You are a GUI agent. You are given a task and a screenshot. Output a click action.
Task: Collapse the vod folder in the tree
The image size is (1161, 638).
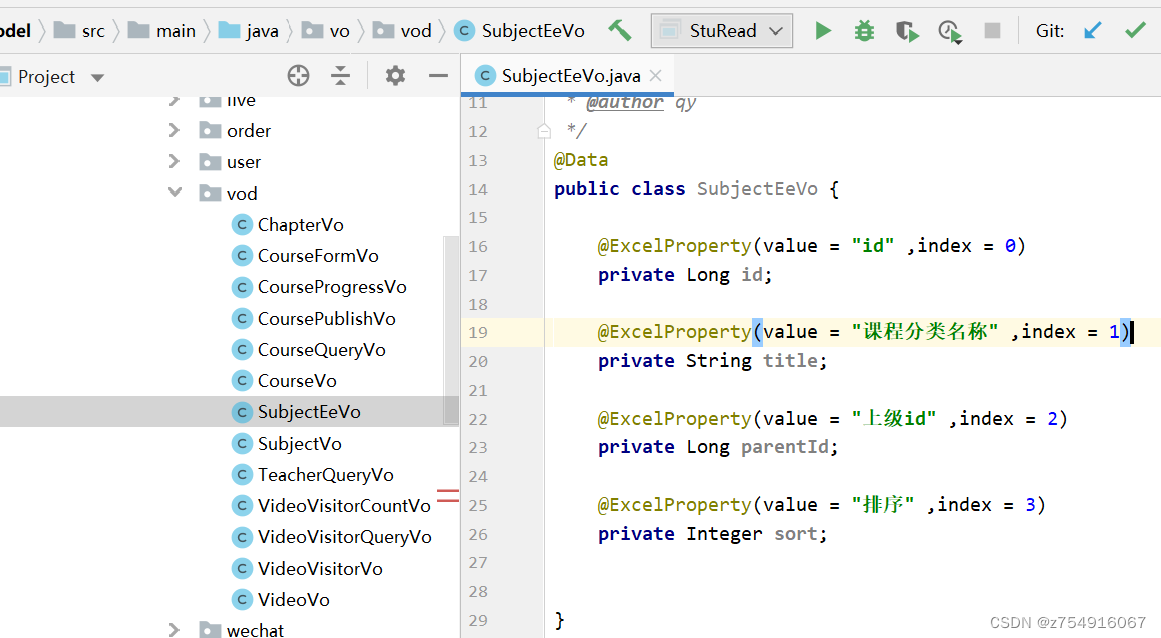[x=175, y=193]
